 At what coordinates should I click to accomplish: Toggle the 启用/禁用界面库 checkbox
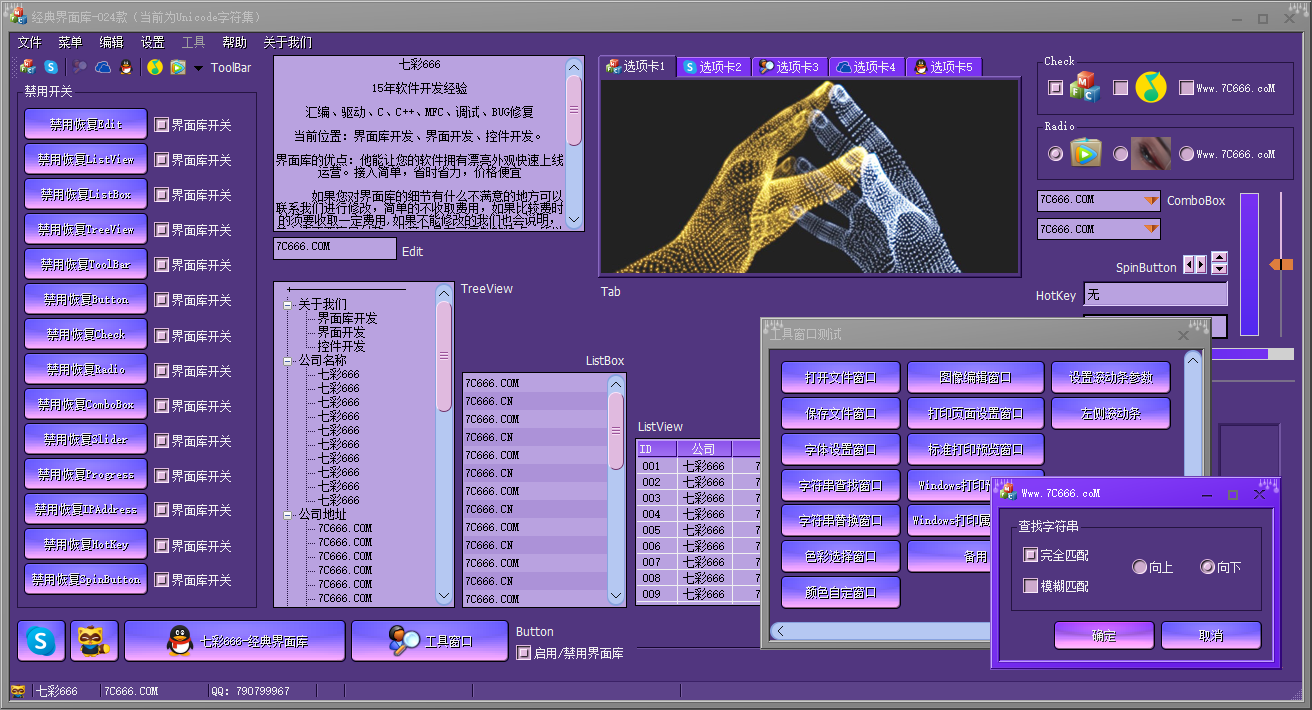(523, 653)
